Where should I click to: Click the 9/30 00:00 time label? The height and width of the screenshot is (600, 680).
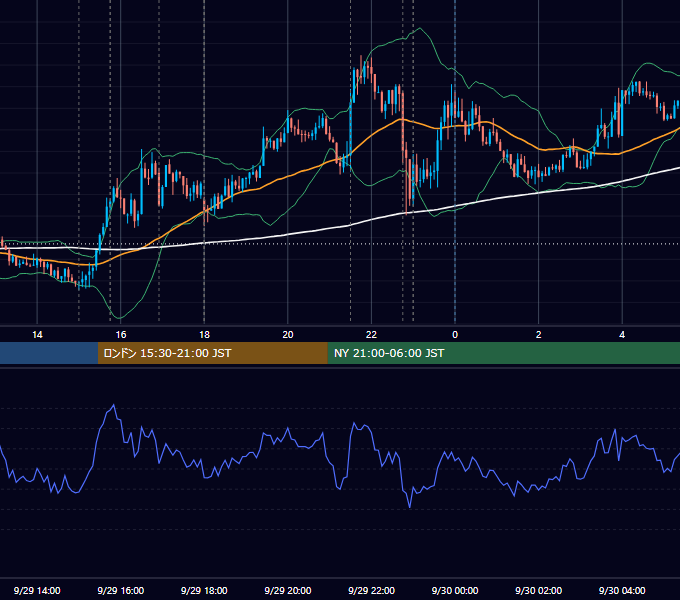tap(455, 590)
